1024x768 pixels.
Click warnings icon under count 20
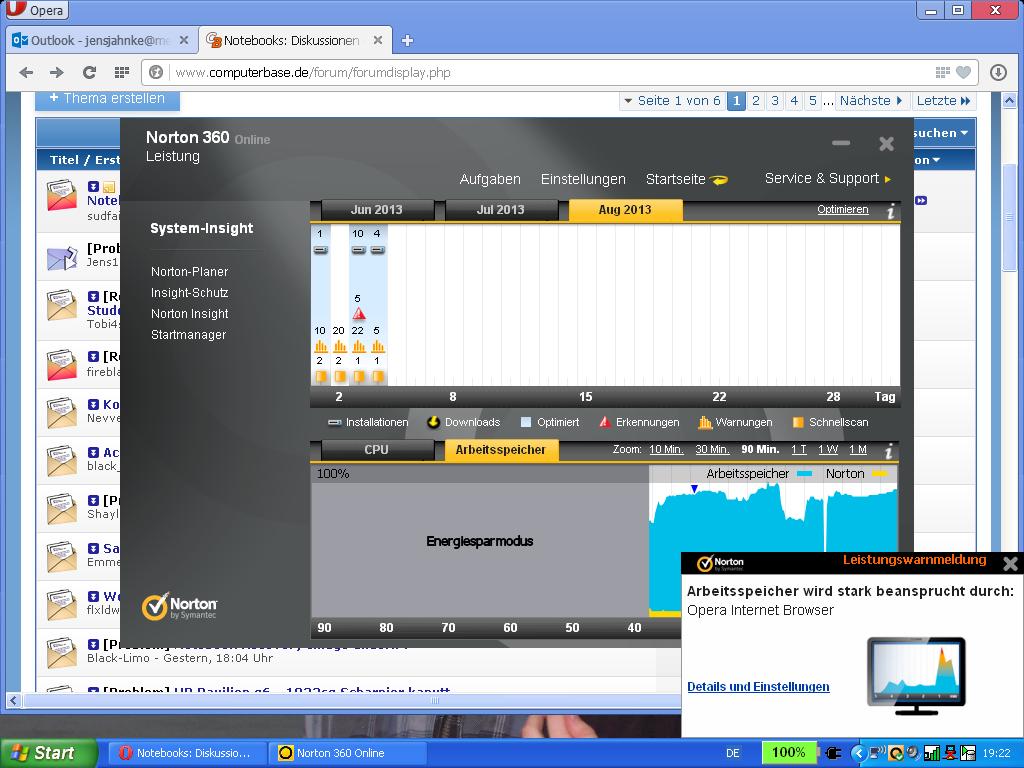(340, 346)
